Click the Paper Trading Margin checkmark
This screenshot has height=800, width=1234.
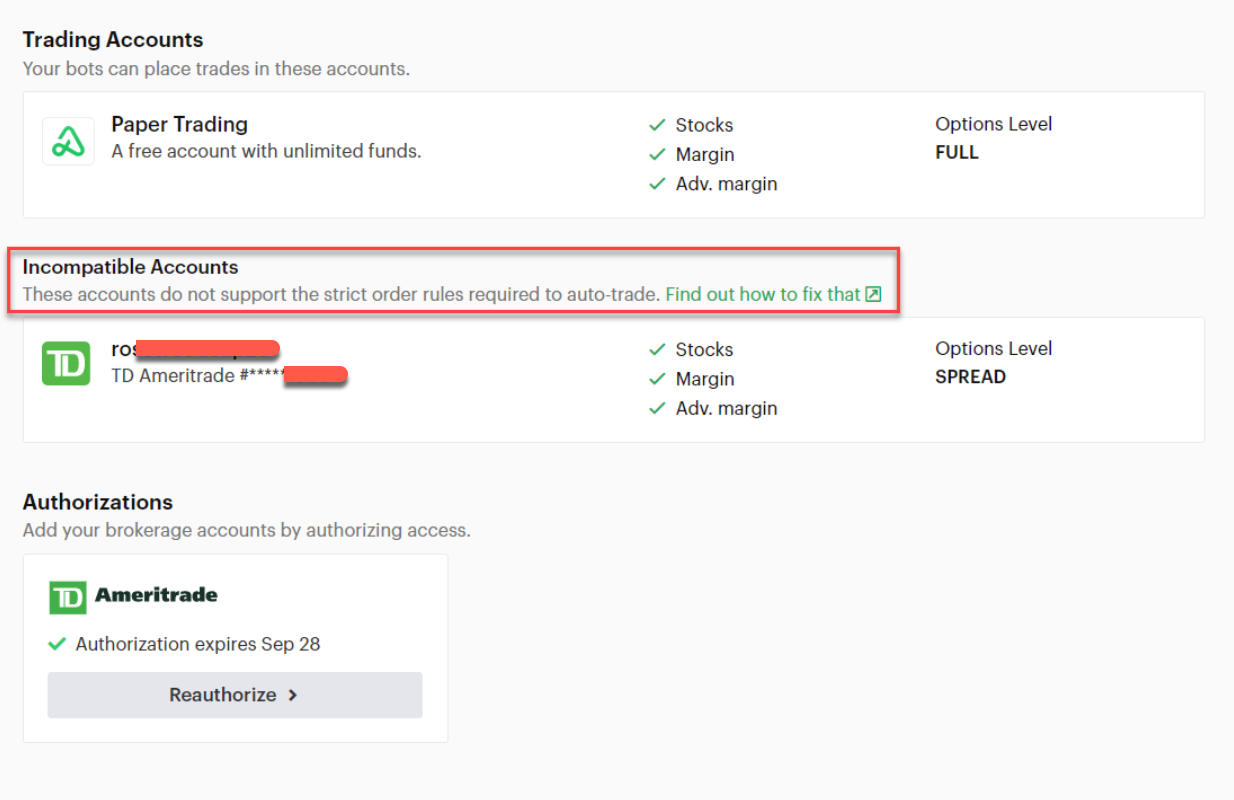tap(657, 154)
